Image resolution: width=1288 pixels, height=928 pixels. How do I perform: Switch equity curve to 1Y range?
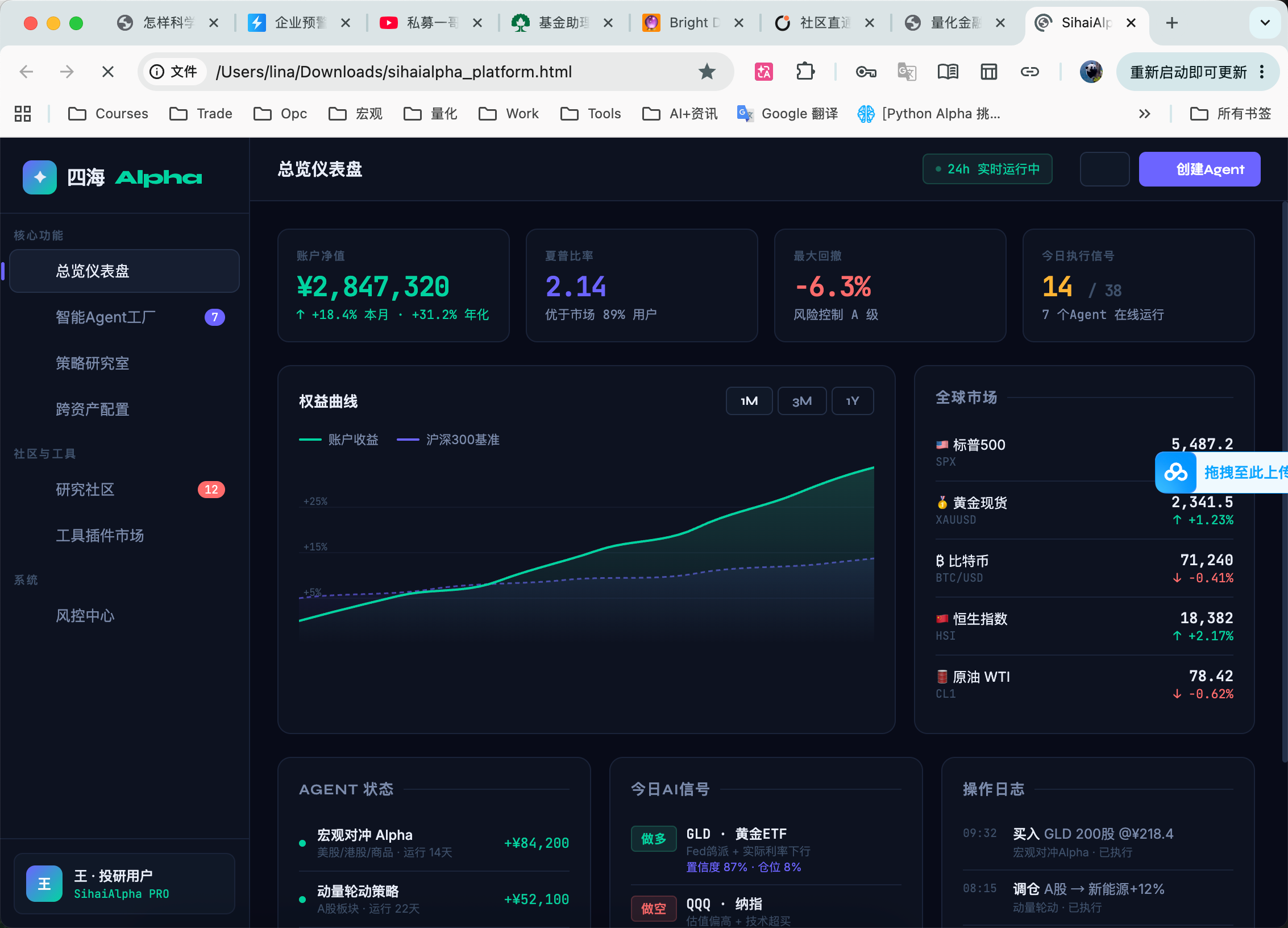coord(852,401)
